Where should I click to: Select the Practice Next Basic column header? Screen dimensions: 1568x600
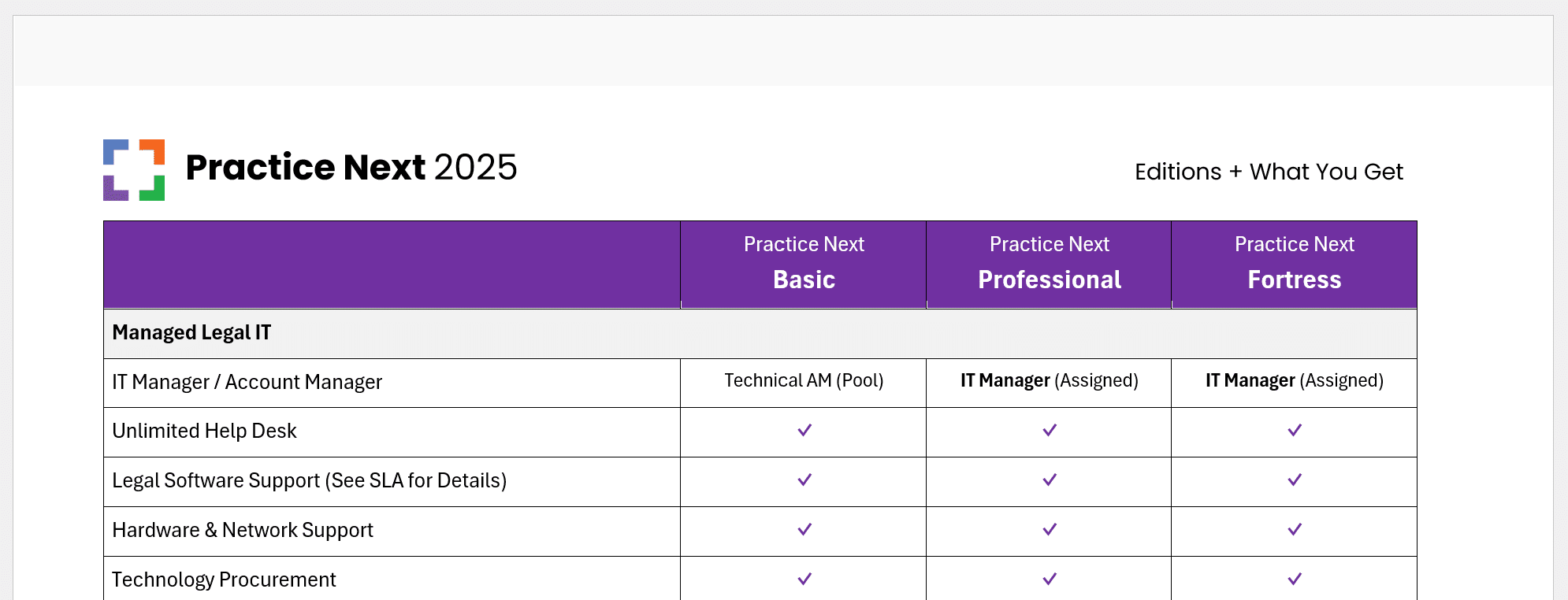click(804, 264)
